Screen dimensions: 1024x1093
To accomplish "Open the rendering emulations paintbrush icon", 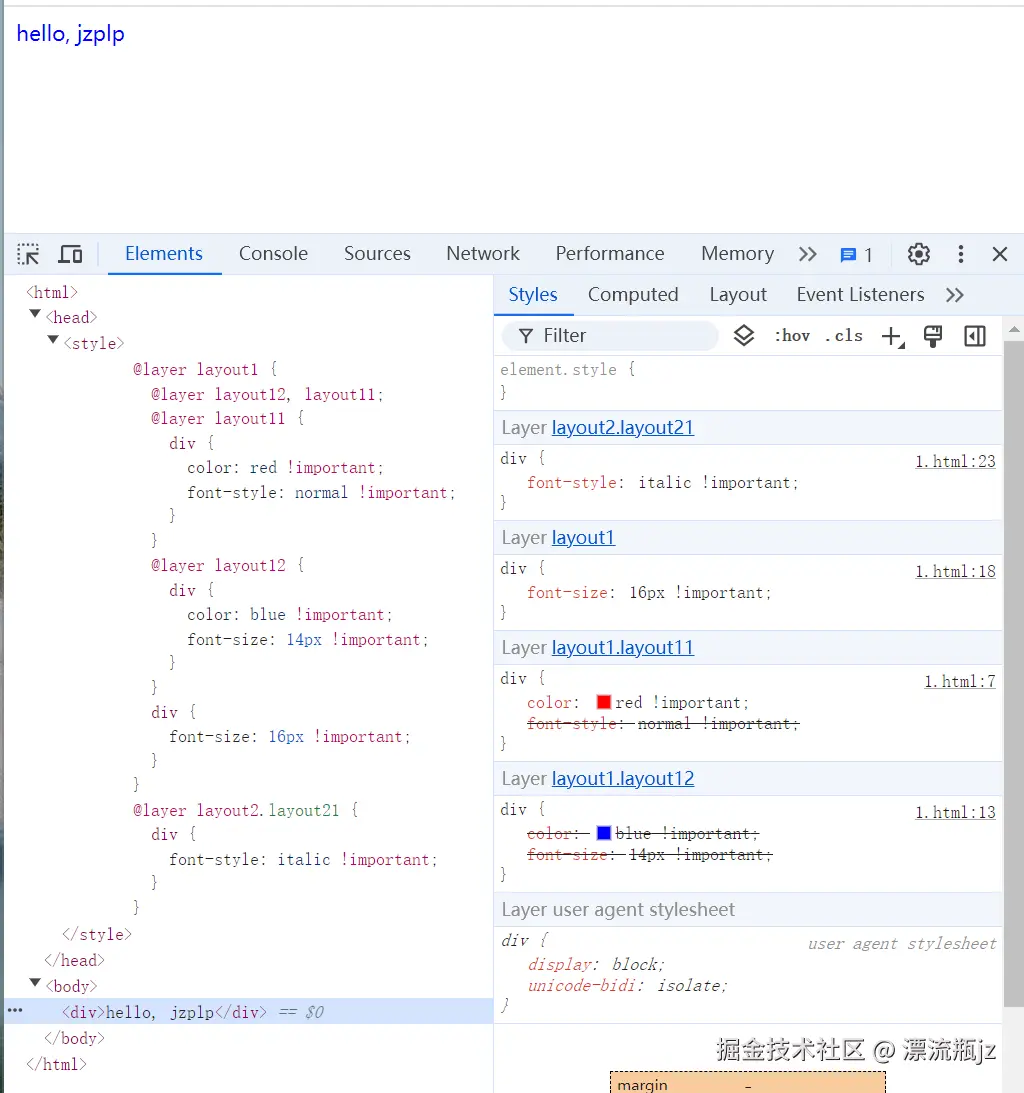I will [933, 336].
